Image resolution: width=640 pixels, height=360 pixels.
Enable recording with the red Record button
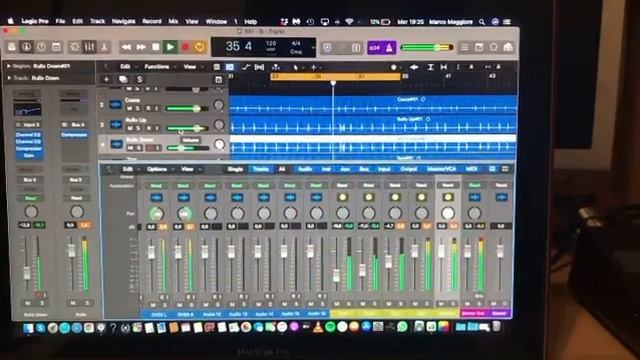[x=185, y=47]
